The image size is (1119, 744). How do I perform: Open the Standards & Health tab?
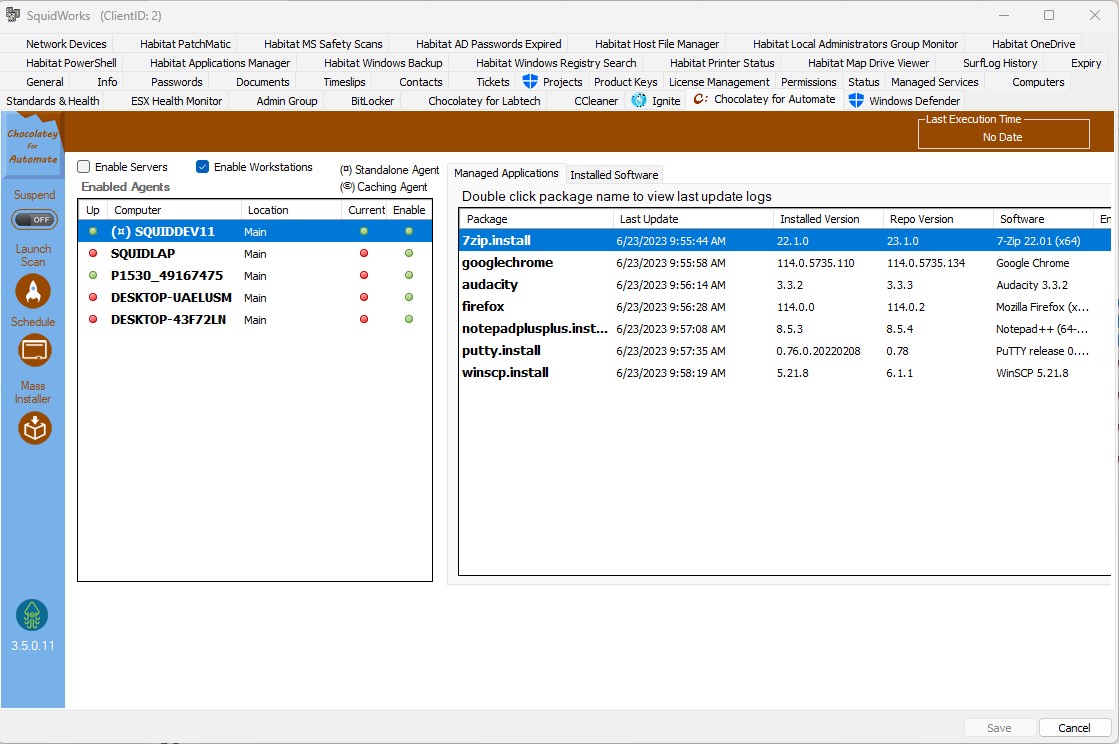[53, 101]
